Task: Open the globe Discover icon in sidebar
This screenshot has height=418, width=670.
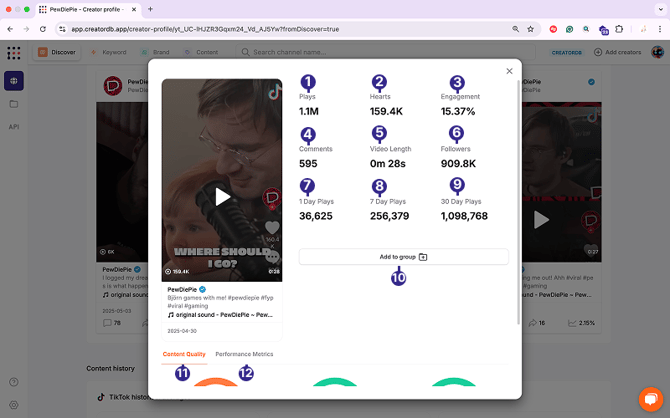Action: pyautogui.click(x=14, y=81)
